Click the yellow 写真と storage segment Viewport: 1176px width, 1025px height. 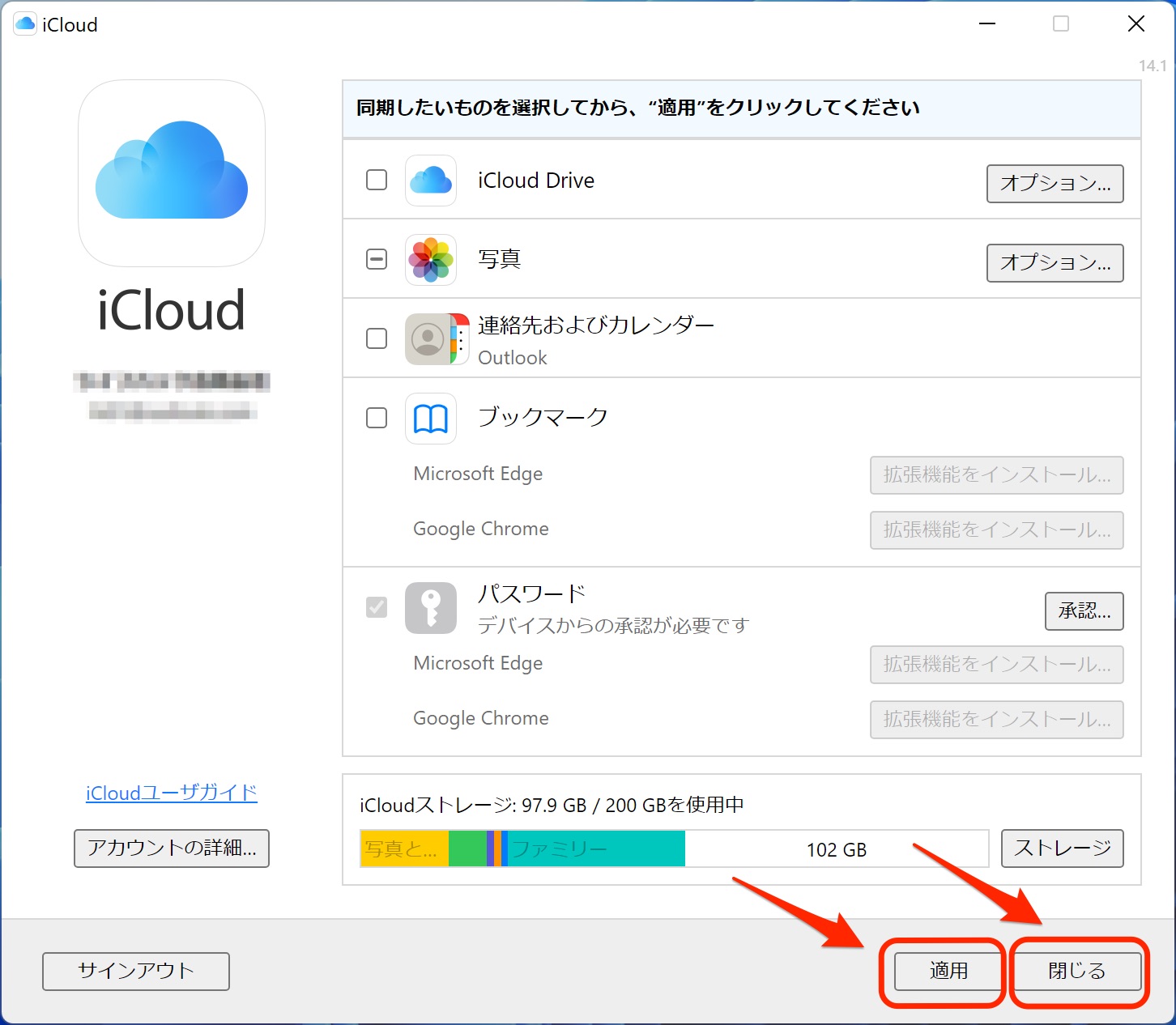(x=404, y=848)
